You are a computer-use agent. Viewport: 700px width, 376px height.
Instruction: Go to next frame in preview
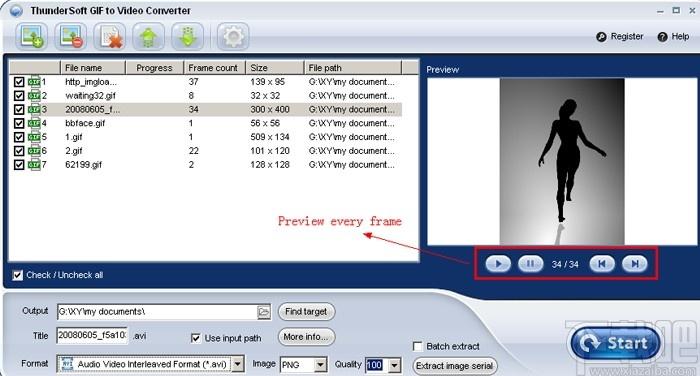(x=635, y=263)
